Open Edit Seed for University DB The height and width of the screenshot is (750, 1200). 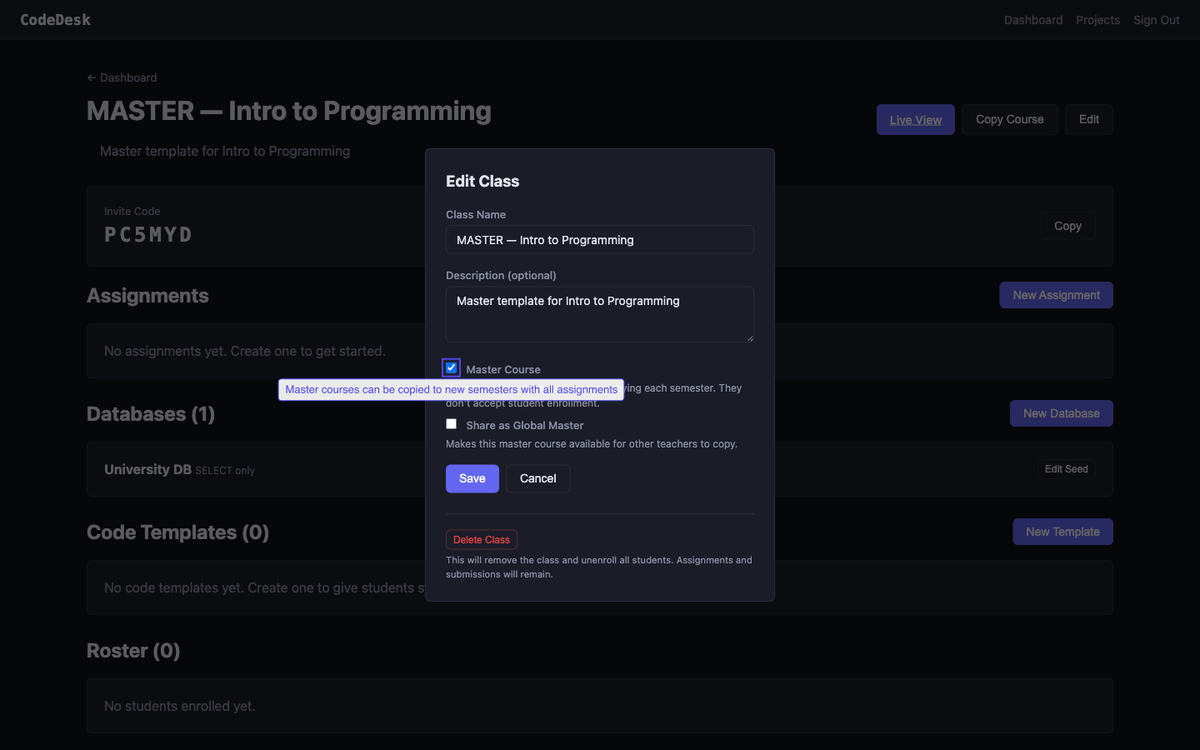(1066, 468)
